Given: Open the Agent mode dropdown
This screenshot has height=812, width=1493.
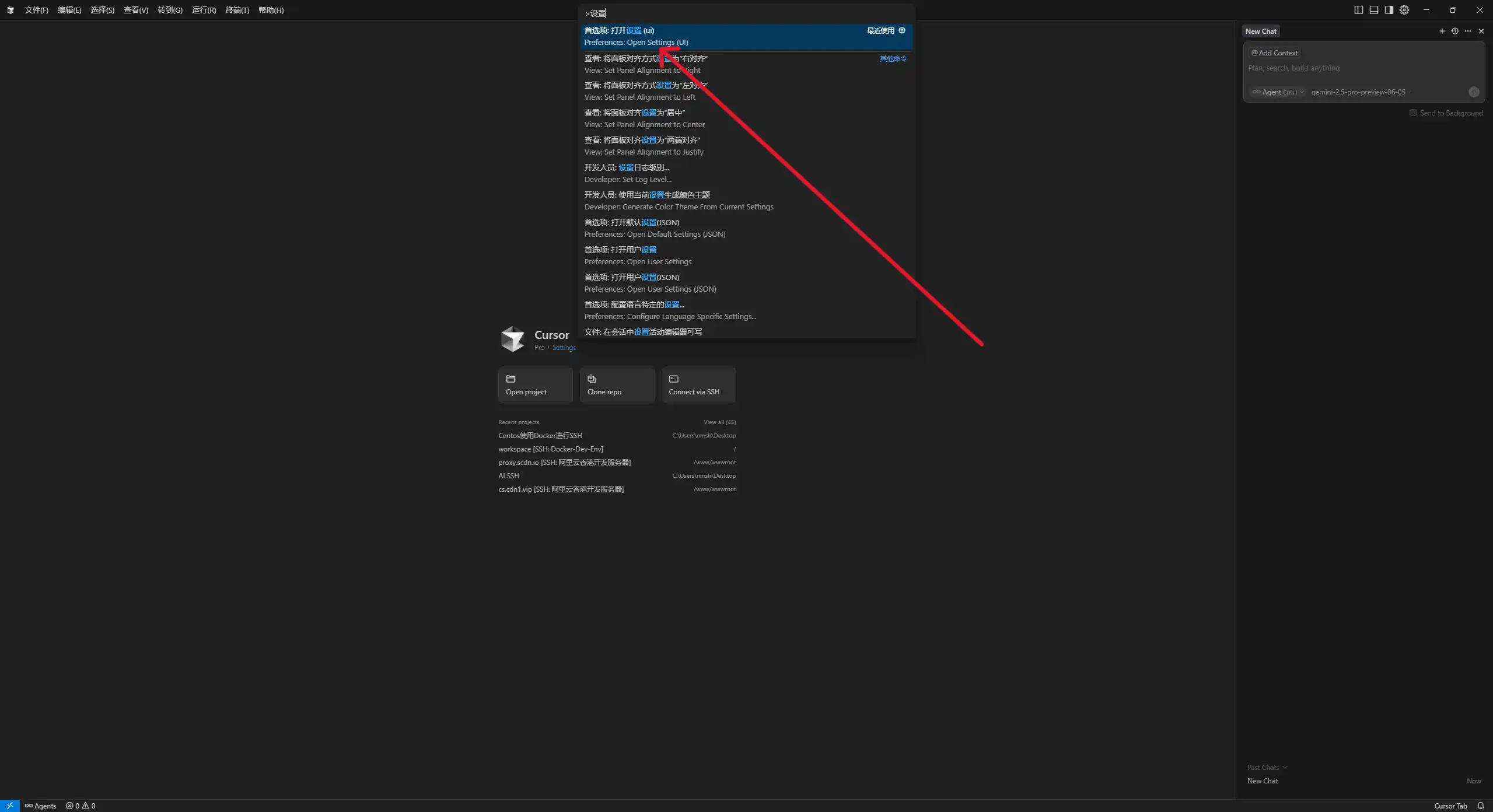Looking at the screenshot, I should click(1277, 92).
